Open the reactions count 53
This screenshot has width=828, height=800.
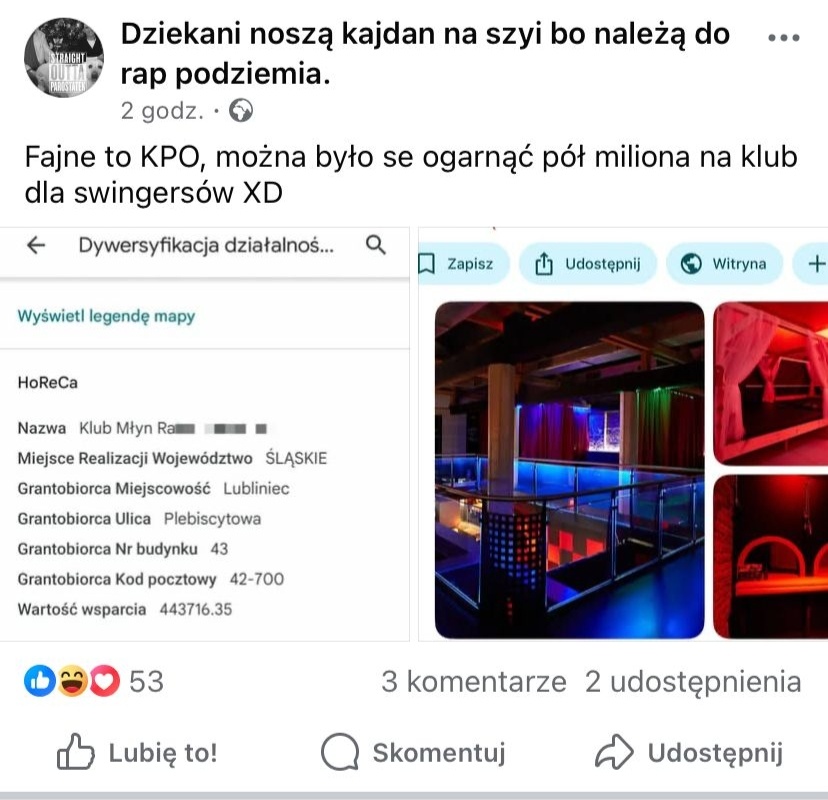tap(146, 681)
